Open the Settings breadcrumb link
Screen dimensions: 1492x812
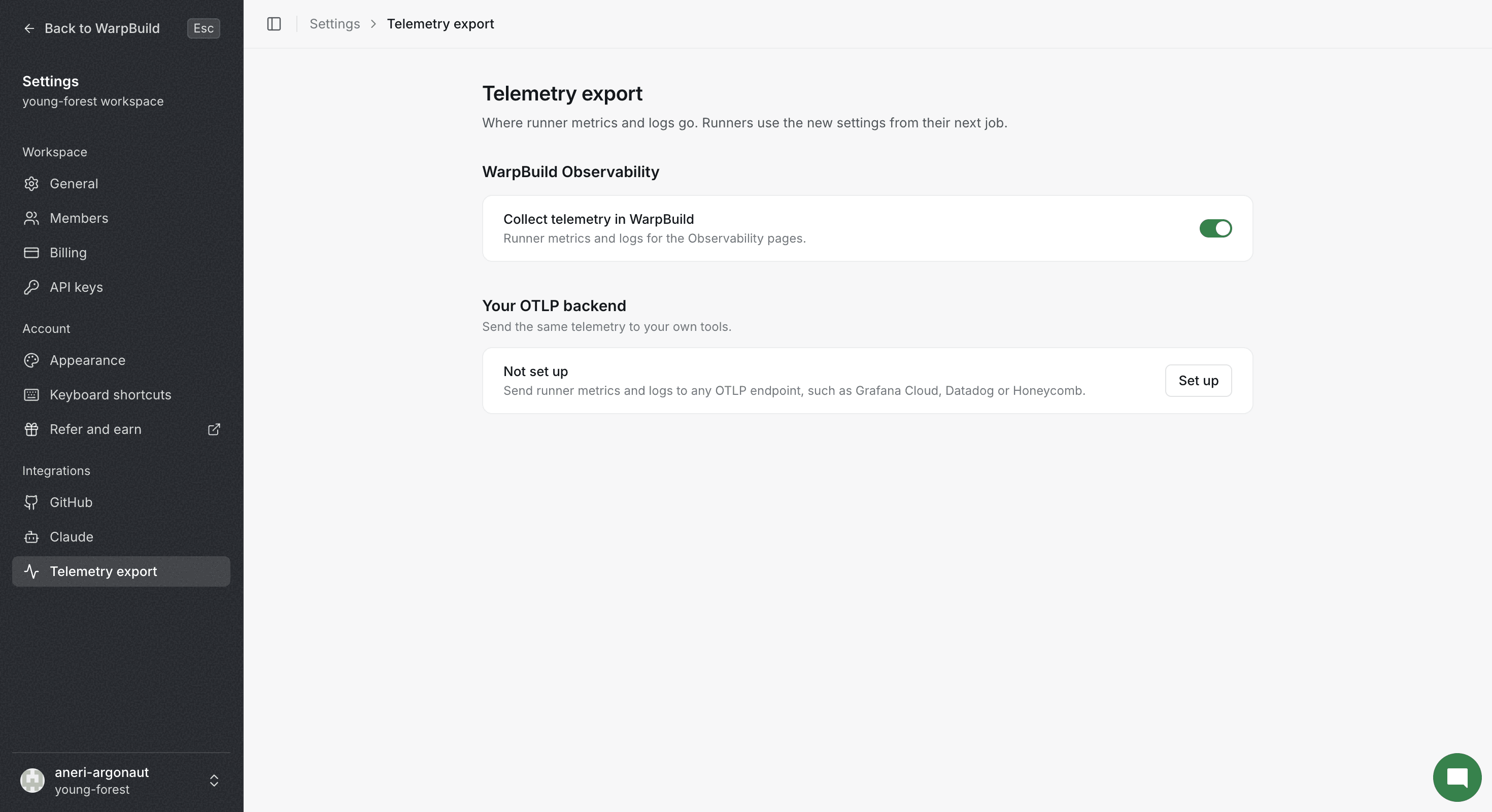tap(335, 24)
